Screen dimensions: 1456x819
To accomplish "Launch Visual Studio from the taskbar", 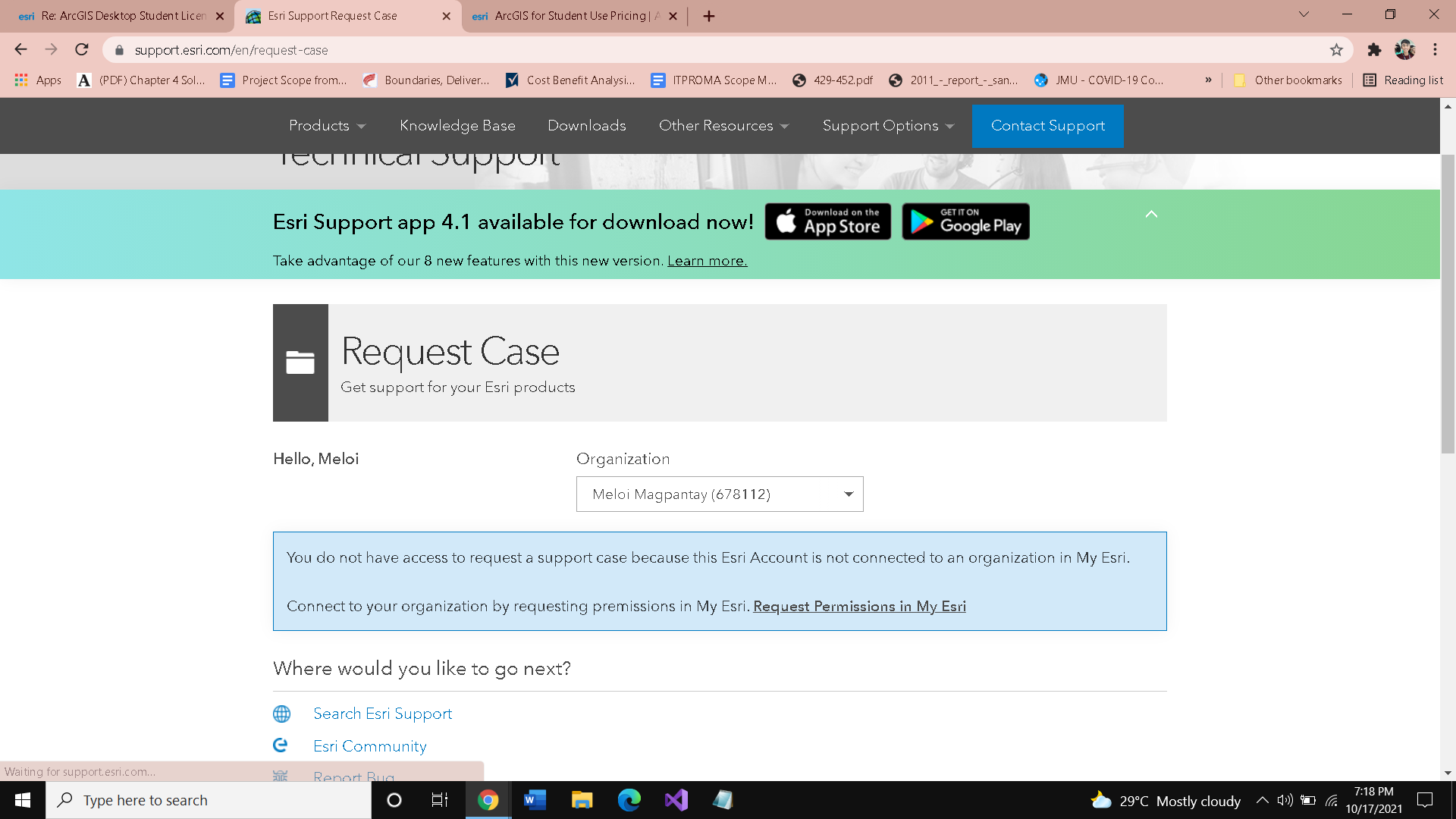I will 676,800.
